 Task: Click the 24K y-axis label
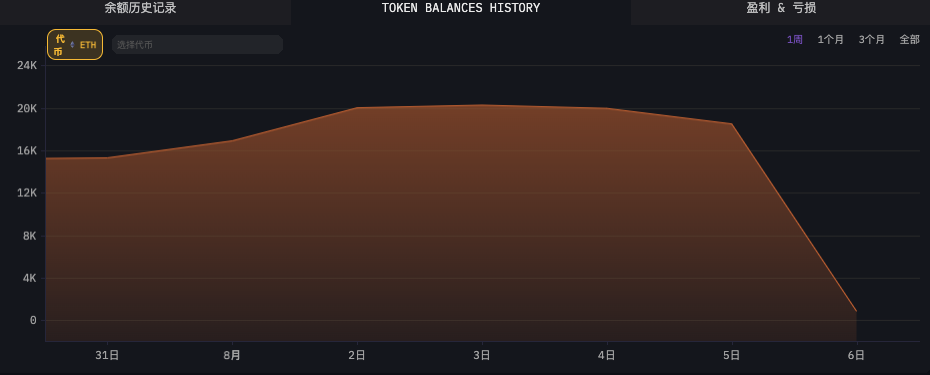(27, 65)
